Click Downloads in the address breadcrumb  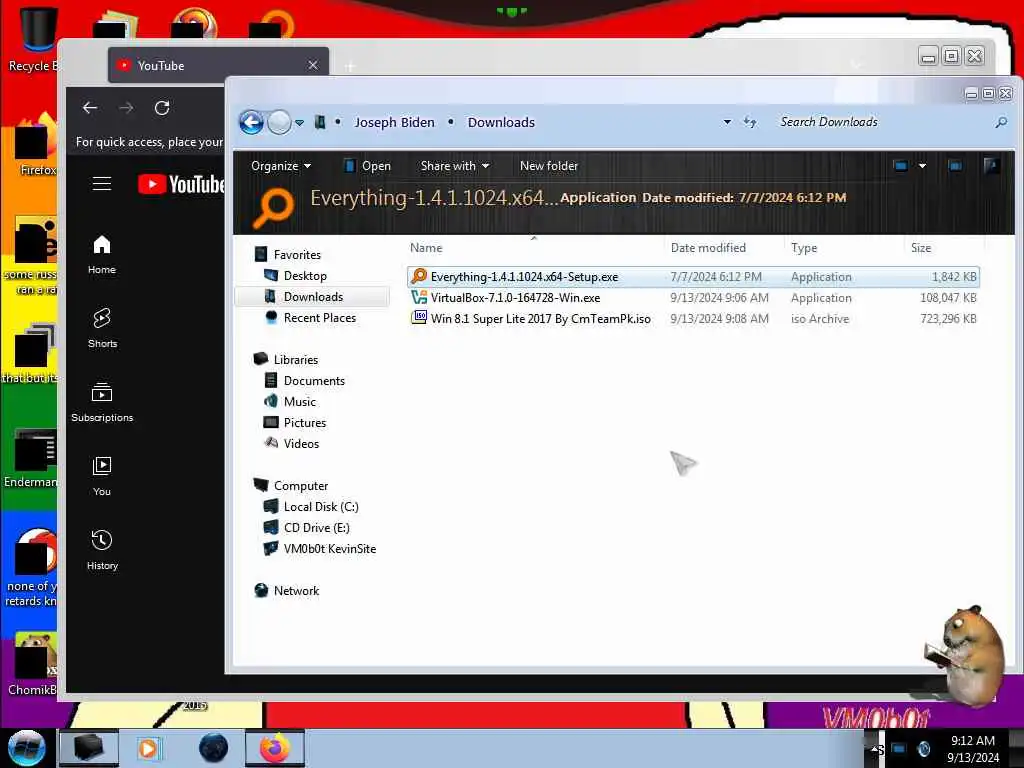(501, 122)
